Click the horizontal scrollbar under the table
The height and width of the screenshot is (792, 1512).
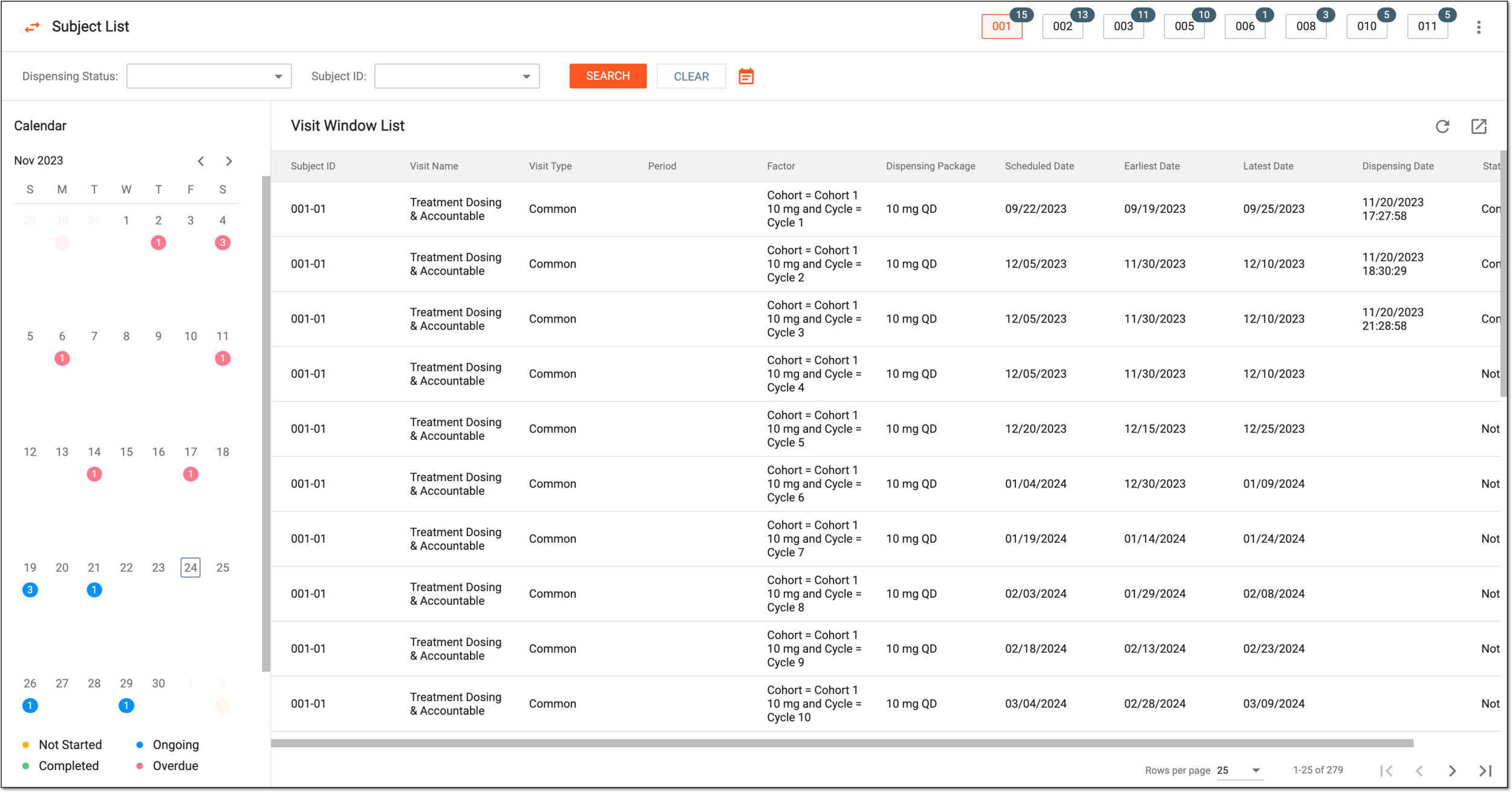coord(842,743)
